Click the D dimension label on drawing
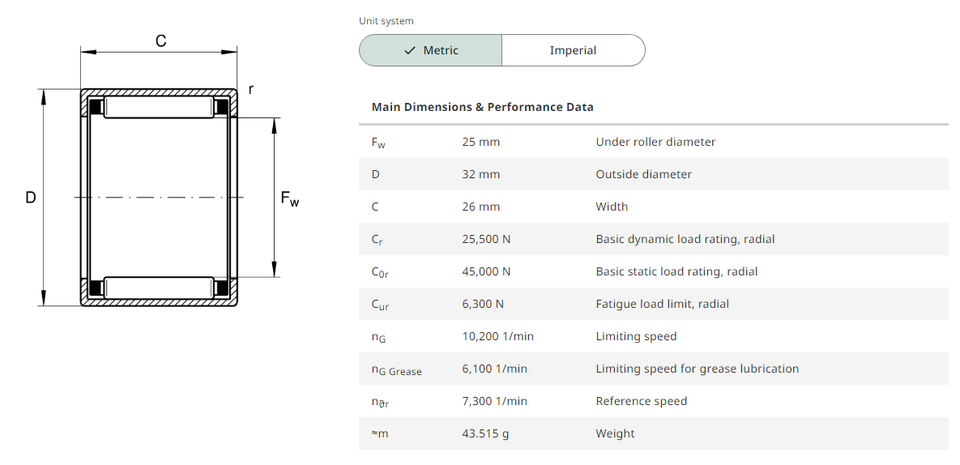The height and width of the screenshot is (465, 960). point(30,198)
